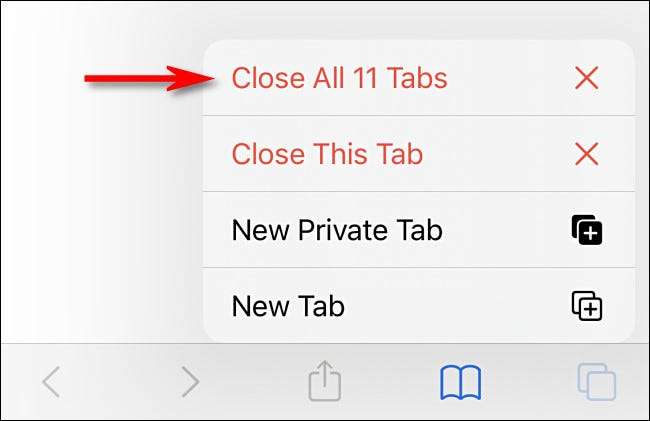Open Bookmarks with the book icon

(461, 382)
